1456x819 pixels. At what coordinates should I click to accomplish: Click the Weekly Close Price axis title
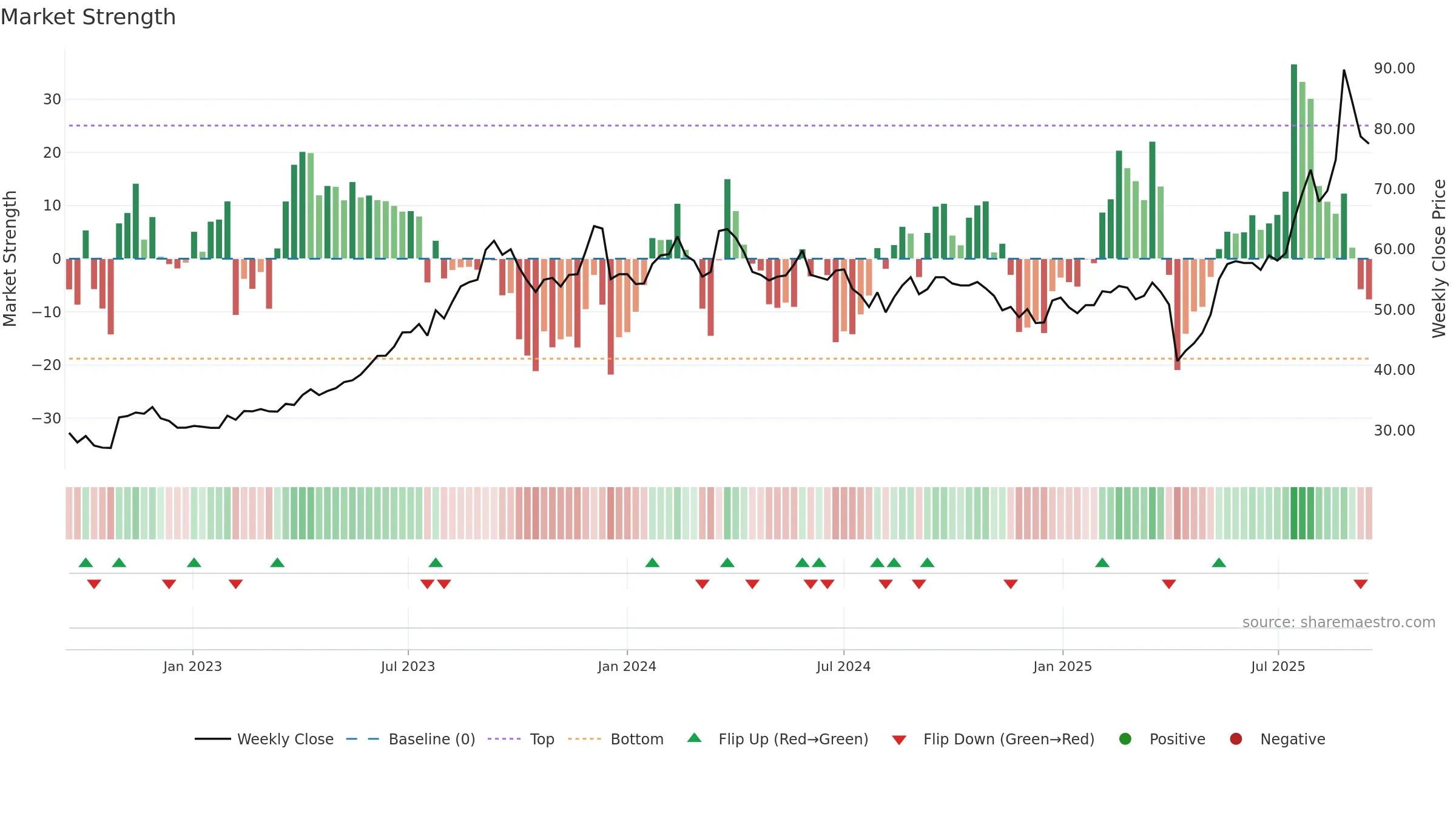[x=1439, y=258]
